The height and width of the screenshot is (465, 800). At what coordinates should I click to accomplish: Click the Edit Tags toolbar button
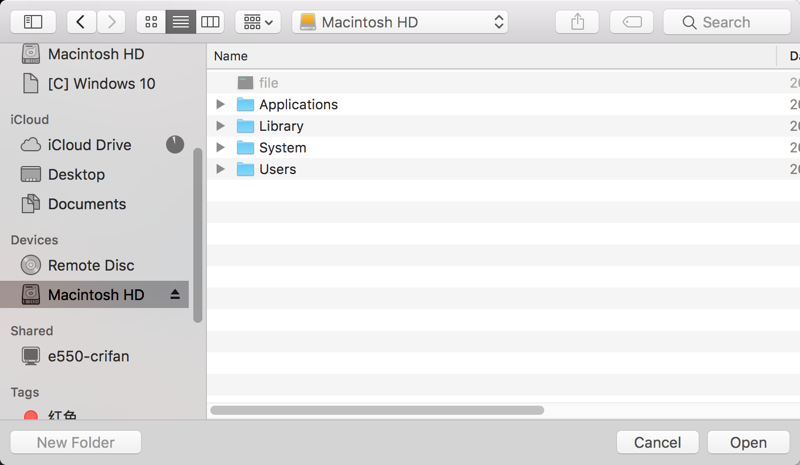(632, 22)
